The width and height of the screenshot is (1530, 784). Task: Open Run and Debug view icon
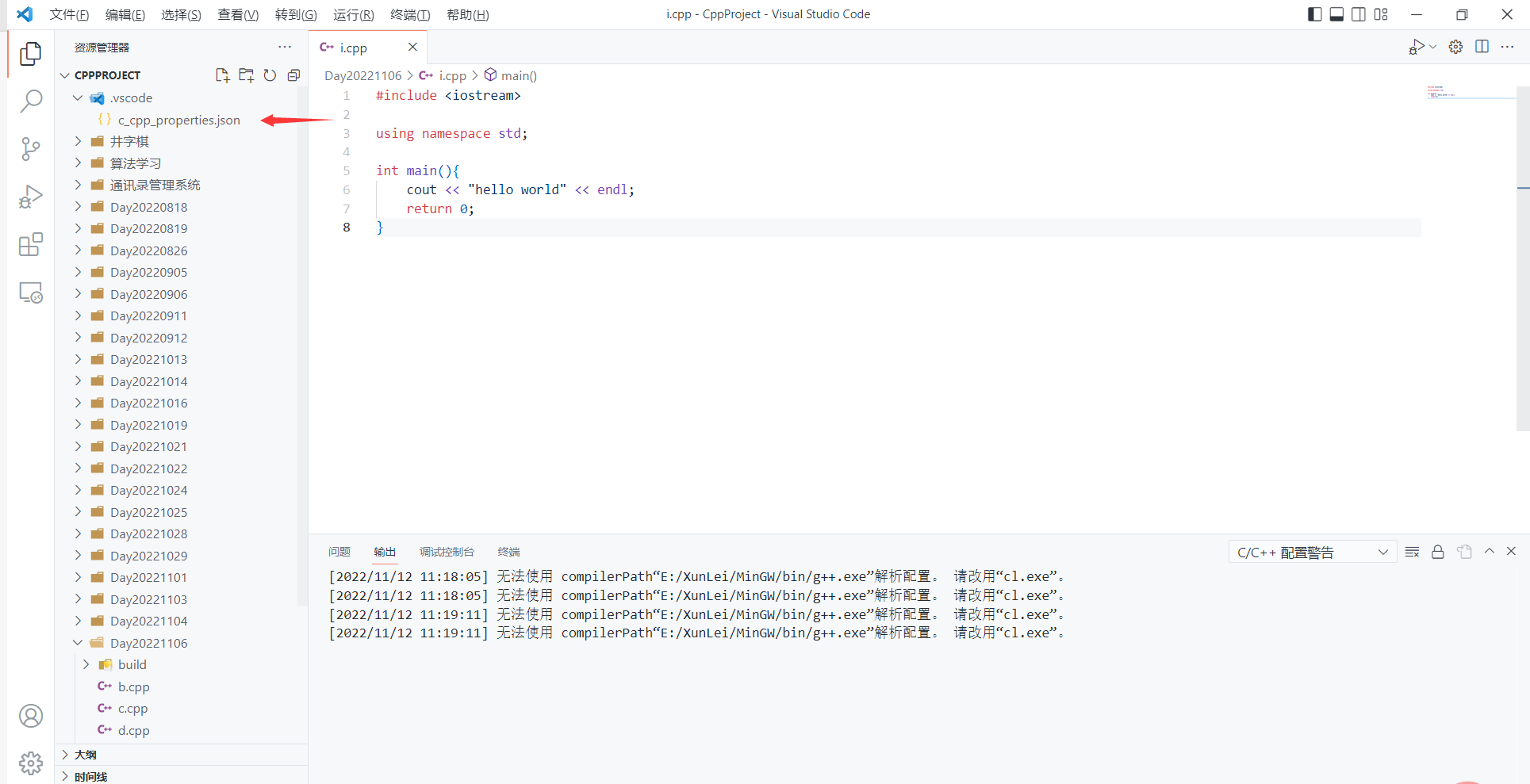(x=30, y=197)
